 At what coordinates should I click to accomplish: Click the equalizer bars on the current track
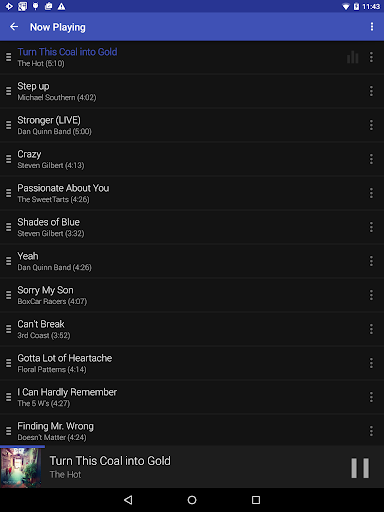352,57
